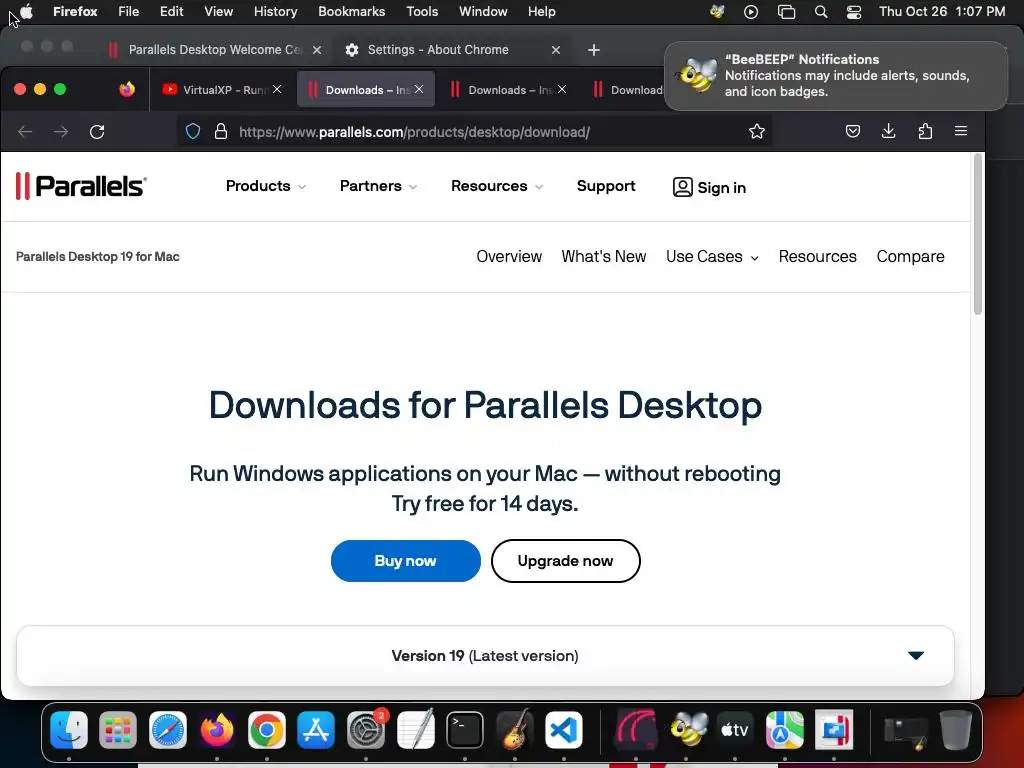The image size is (1024, 768).
Task: Open the Firefox hamburger menu
Action: coord(961,131)
